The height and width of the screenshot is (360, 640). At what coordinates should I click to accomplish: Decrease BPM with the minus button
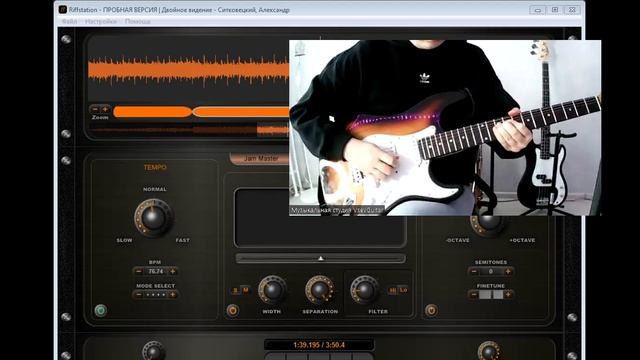[x=138, y=271]
